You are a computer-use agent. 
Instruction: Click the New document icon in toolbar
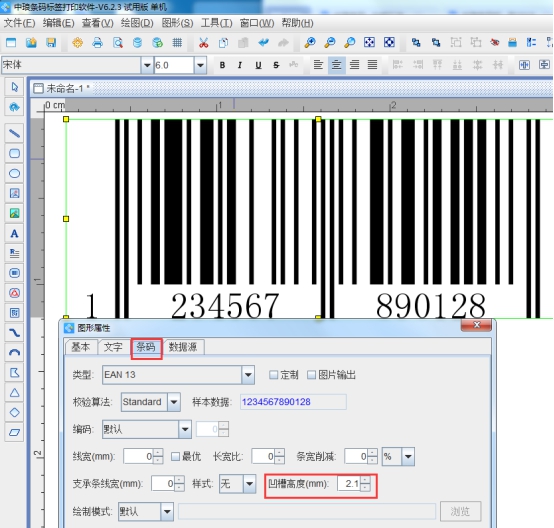pos(11,43)
